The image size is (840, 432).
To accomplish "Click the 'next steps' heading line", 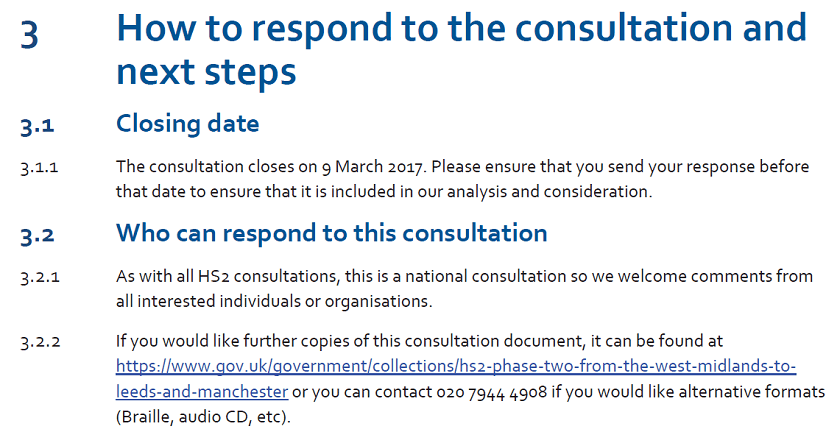I will coord(206,72).
